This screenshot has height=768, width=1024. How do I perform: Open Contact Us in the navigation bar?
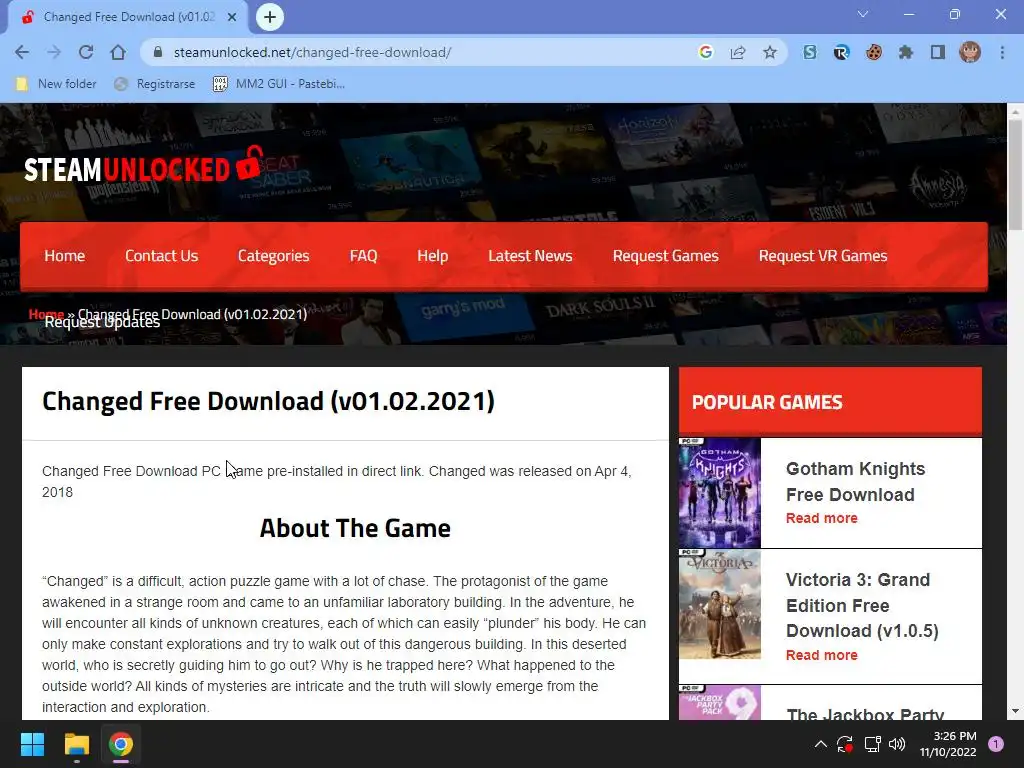coord(161,256)
